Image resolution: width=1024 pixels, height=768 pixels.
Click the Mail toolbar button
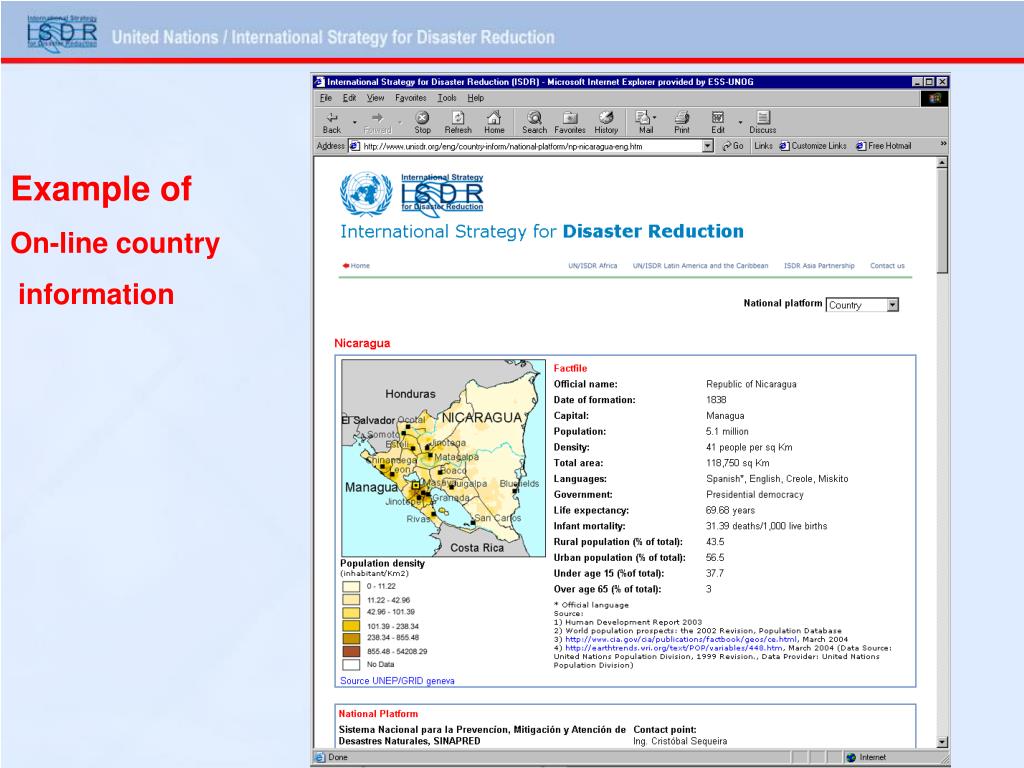(x=645, y=122)
